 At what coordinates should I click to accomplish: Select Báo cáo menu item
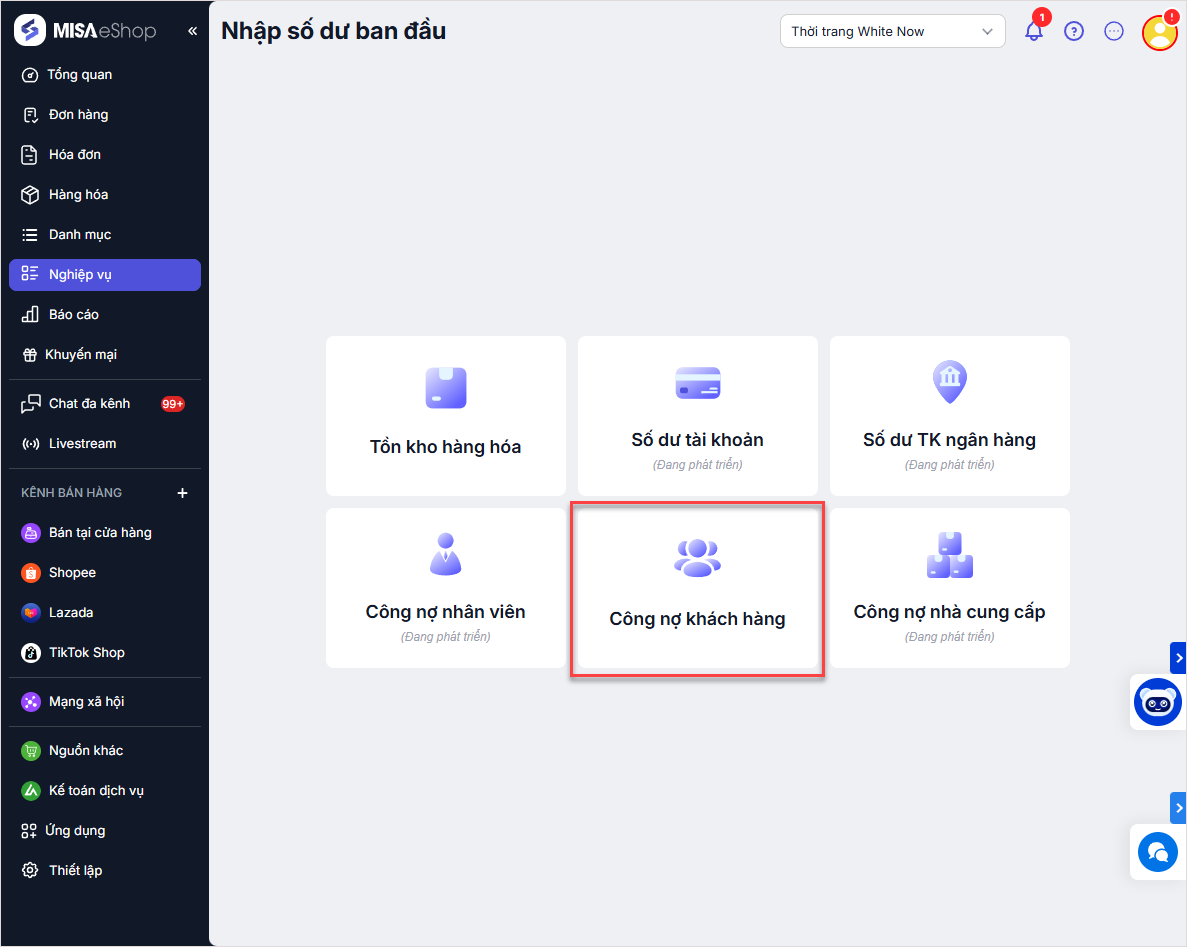(x=104, y=314)
